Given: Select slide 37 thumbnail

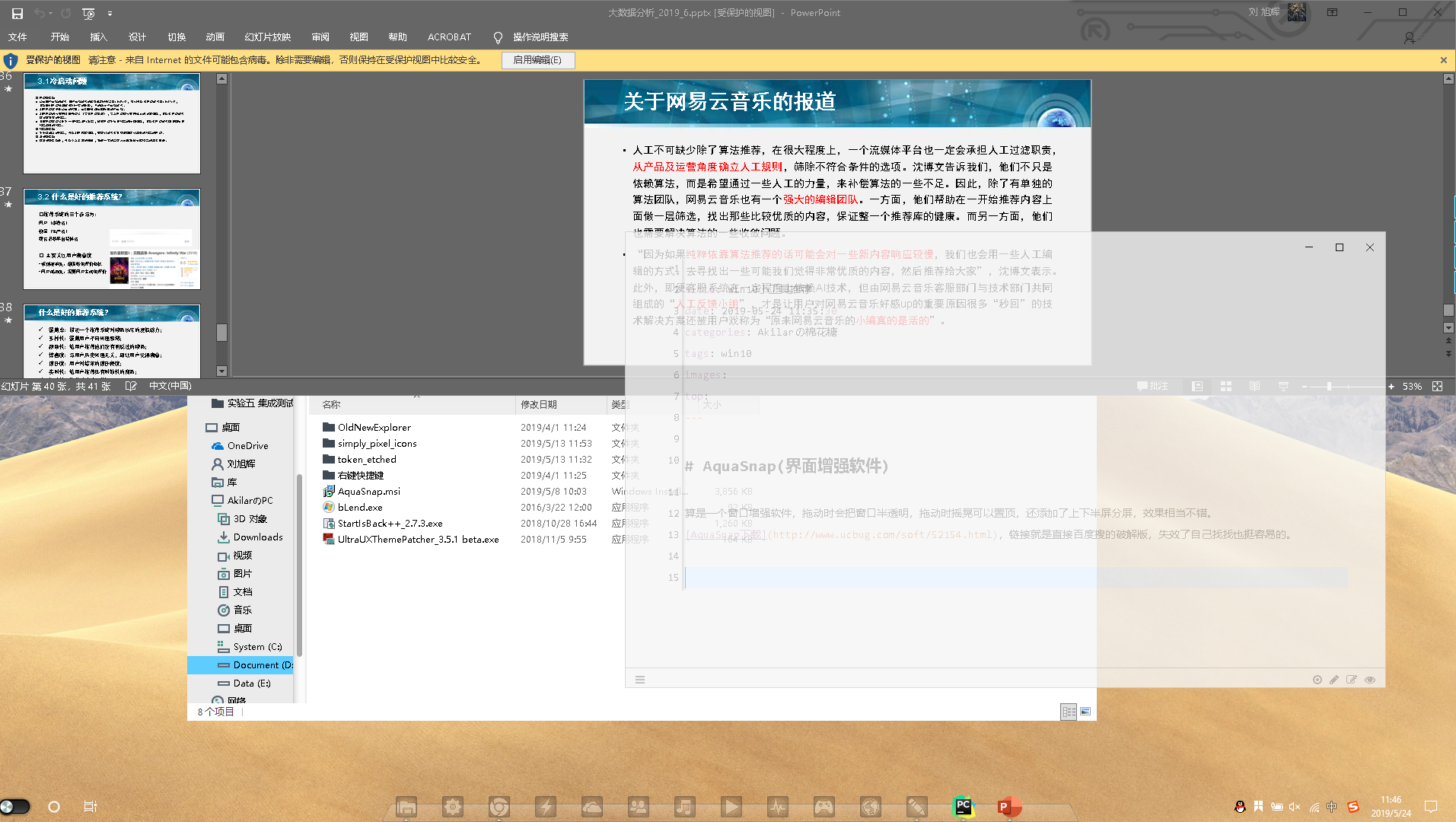Looking at the screenshot, I should [112, 239].
